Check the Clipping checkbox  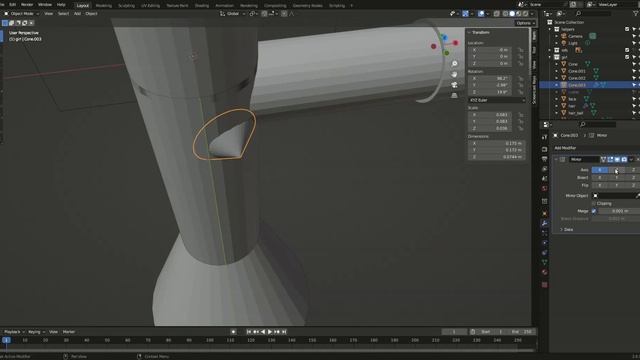pos(594,203)
